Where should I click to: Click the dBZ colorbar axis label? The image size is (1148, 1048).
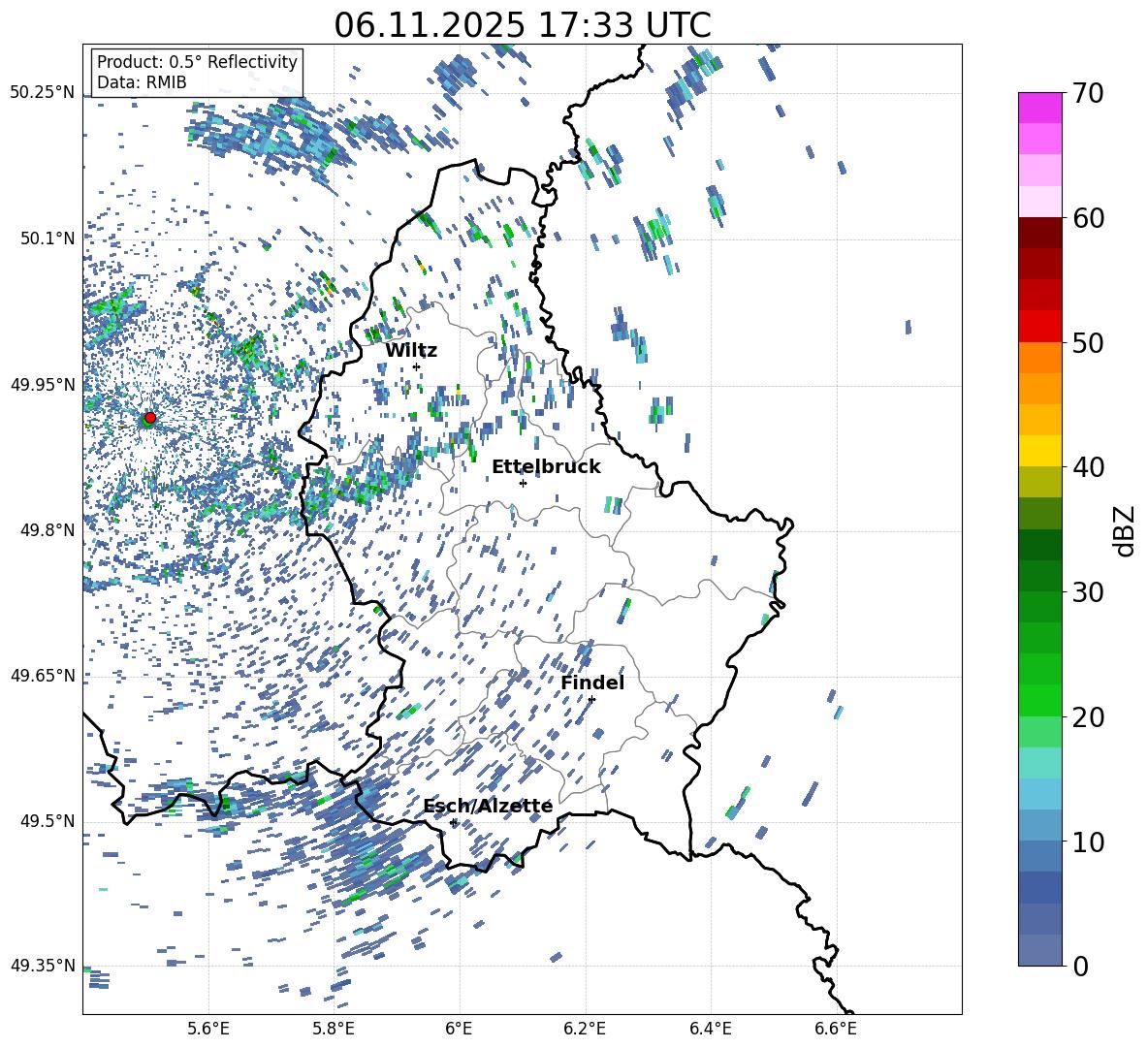(1125, 529)
